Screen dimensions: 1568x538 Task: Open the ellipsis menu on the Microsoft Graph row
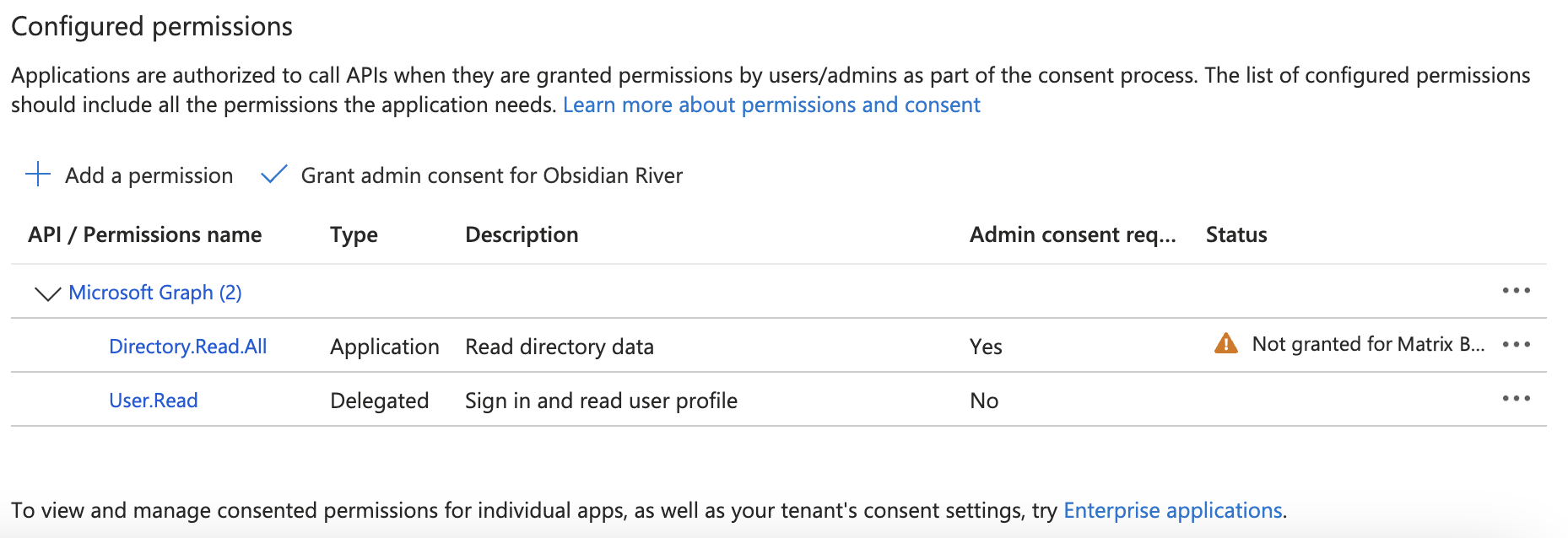coord(1516,290)
